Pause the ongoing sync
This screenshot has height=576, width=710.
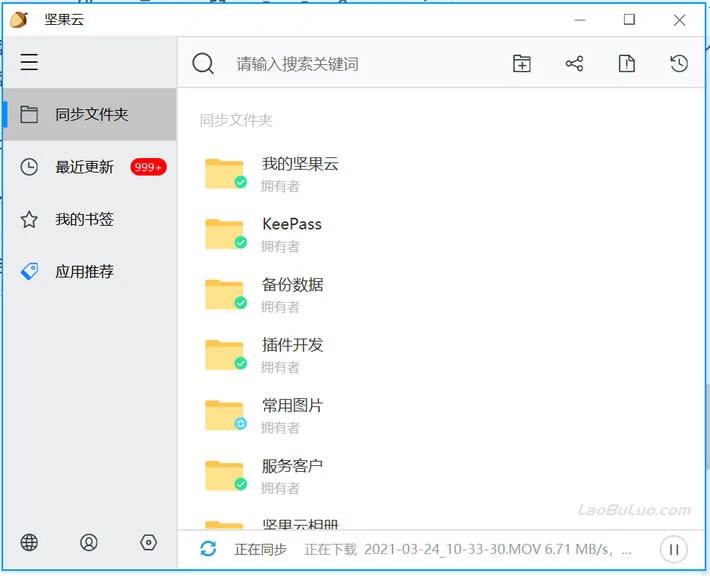[x=674, y=549]
